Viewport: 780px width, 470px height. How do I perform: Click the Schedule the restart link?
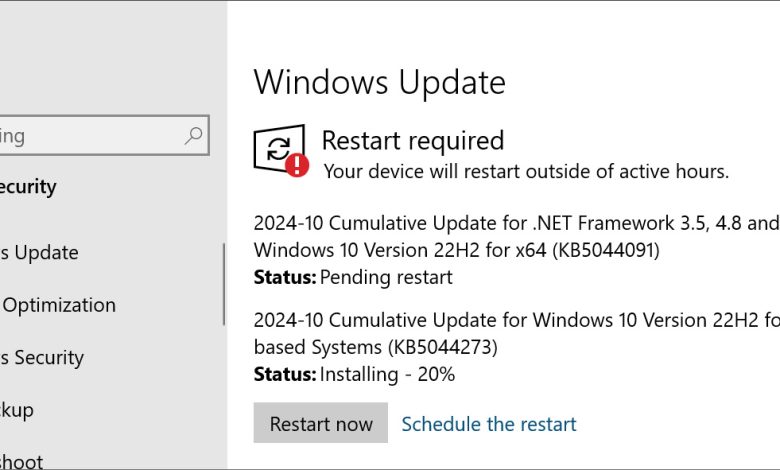coord(489,424)
